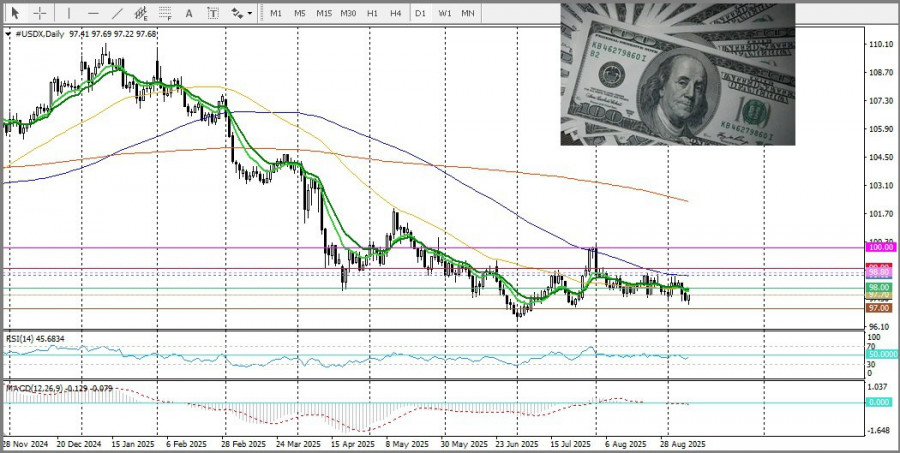Click the text label tool
The height and width of the screenshot is (453, 900).
212,13
